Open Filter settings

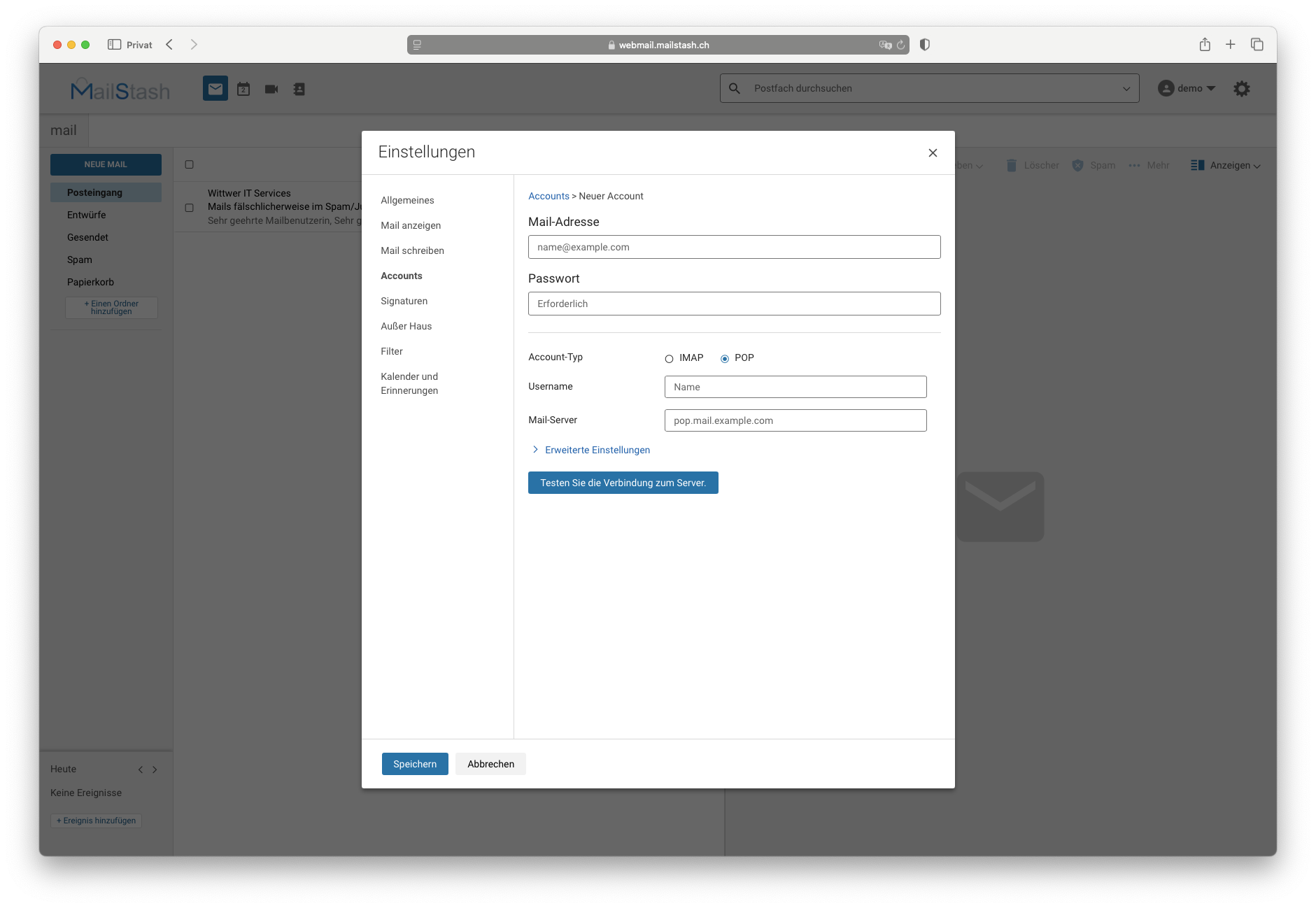tap(392, 351)
